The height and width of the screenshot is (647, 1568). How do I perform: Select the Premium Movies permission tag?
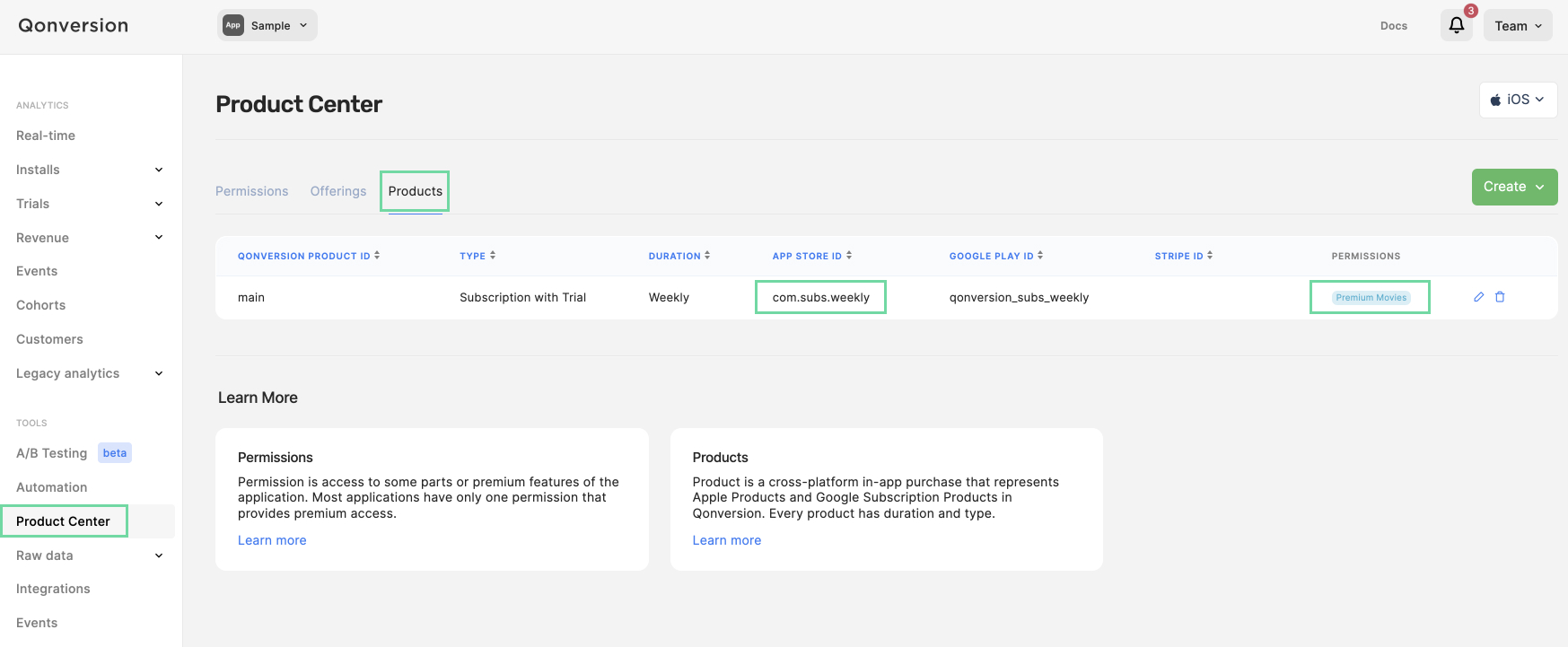pos(1371,298)
